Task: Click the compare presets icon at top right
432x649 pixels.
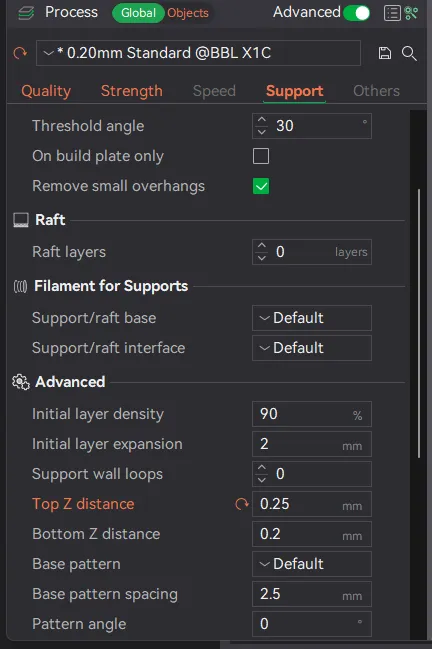Action: [411, 13]
